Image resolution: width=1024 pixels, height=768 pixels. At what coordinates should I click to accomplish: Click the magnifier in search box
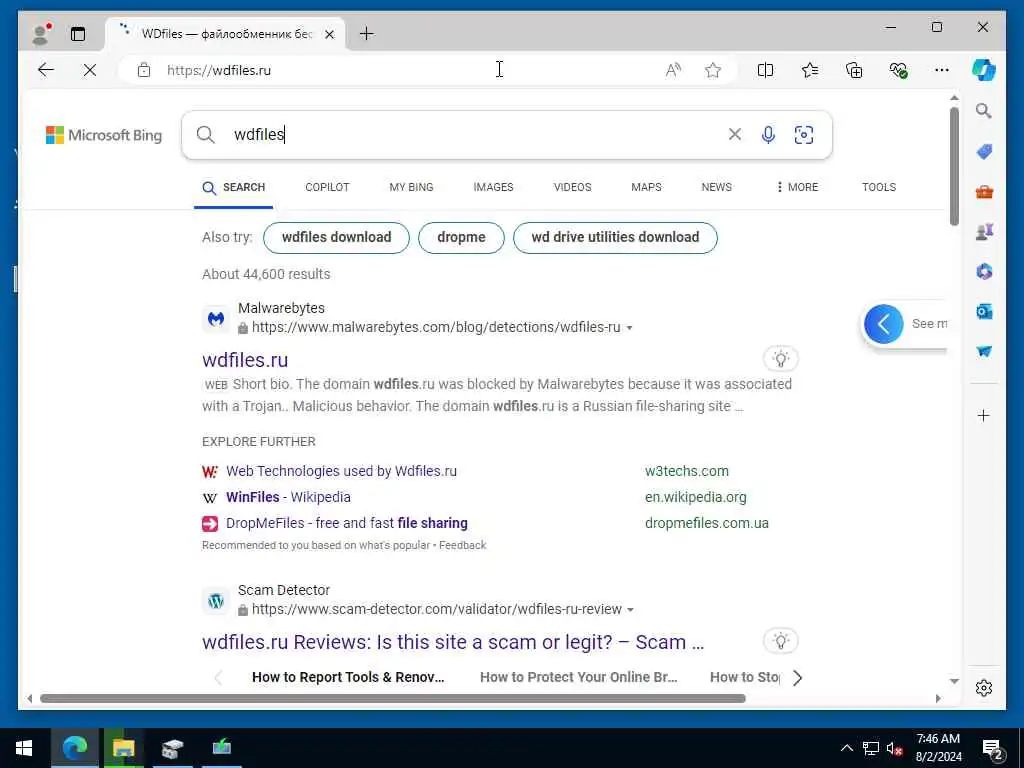[x=206, y=135]
